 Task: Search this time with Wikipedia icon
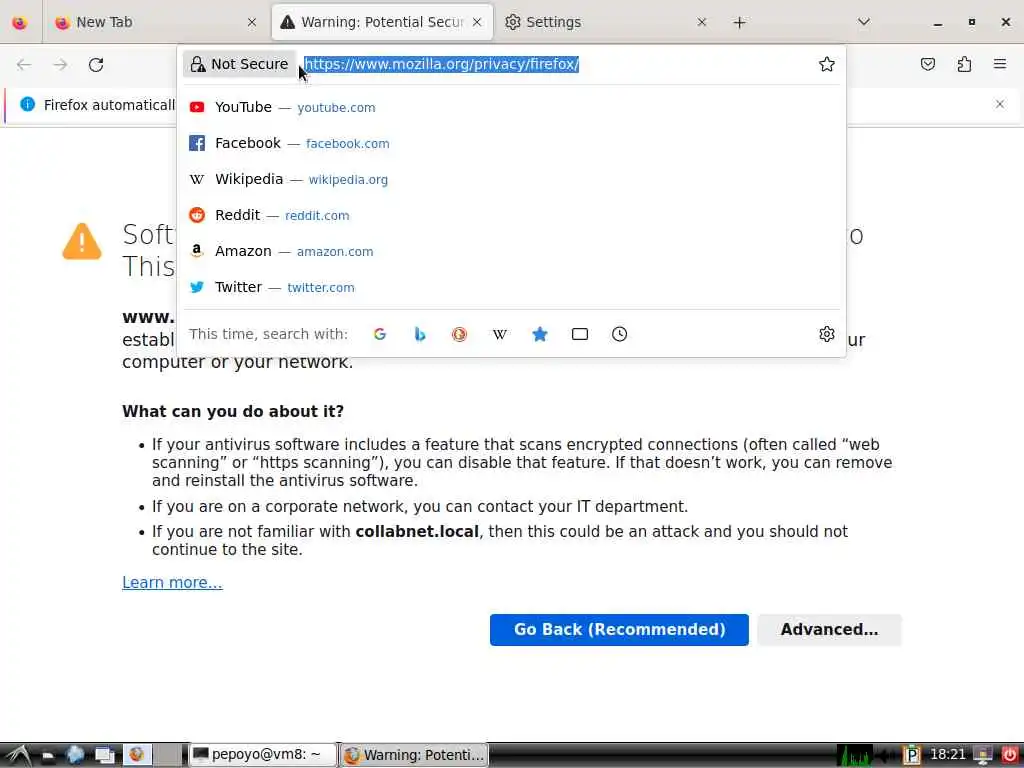[500, 334]
